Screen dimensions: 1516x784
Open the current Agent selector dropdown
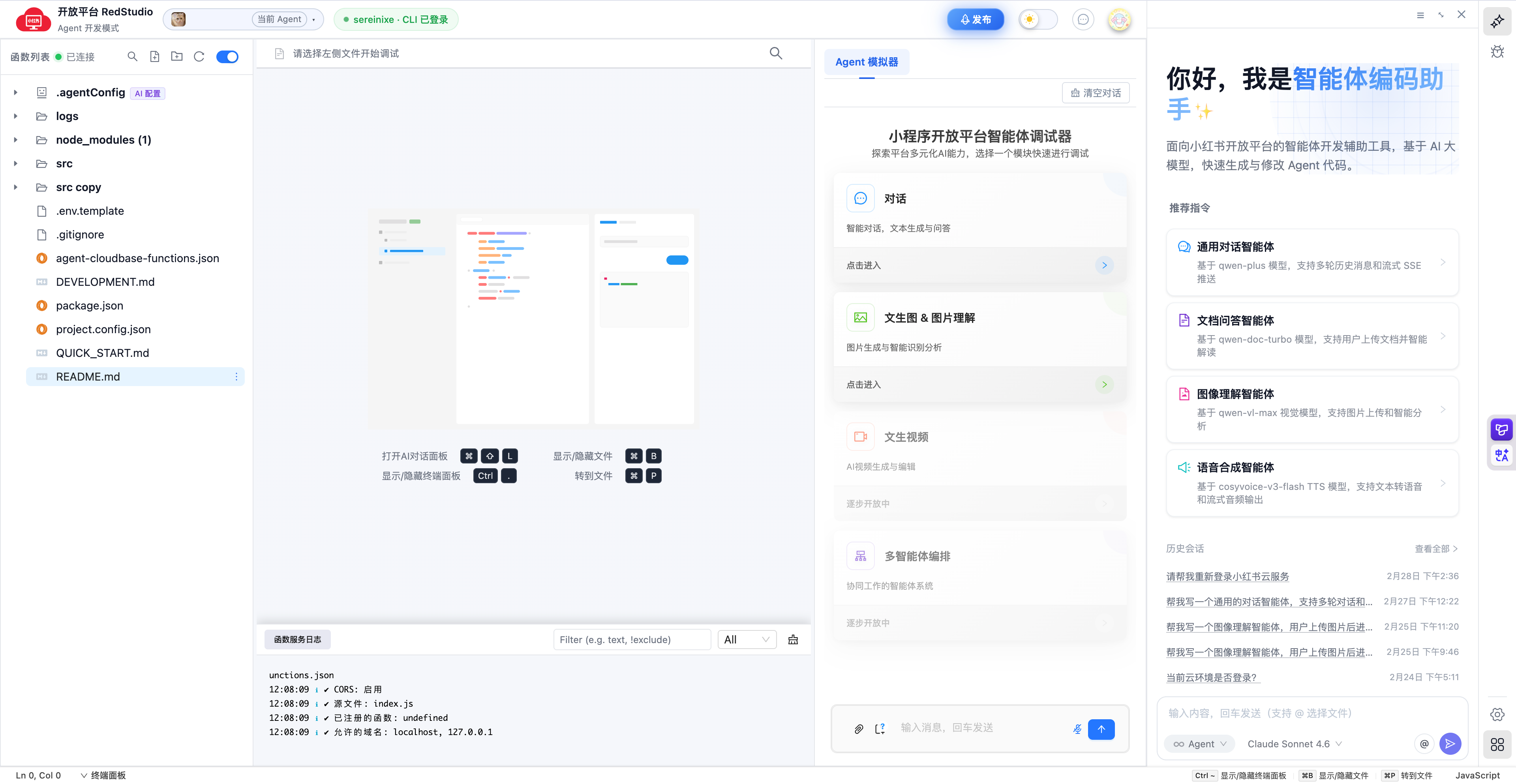click(243, 19)
